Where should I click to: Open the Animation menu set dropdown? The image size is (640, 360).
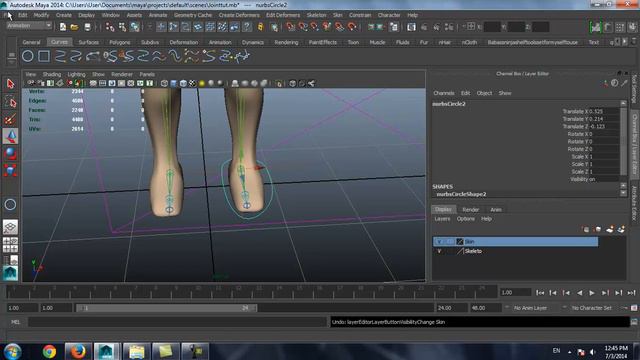(29, 26)
